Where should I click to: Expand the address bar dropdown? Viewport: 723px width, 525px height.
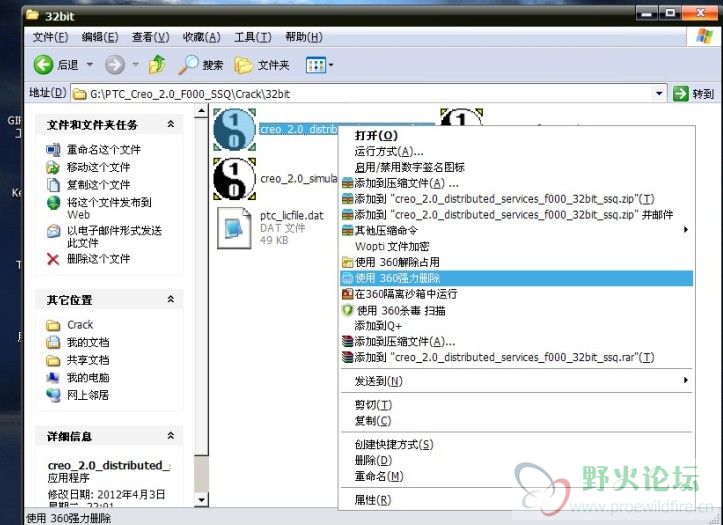[x=659, y=94]
